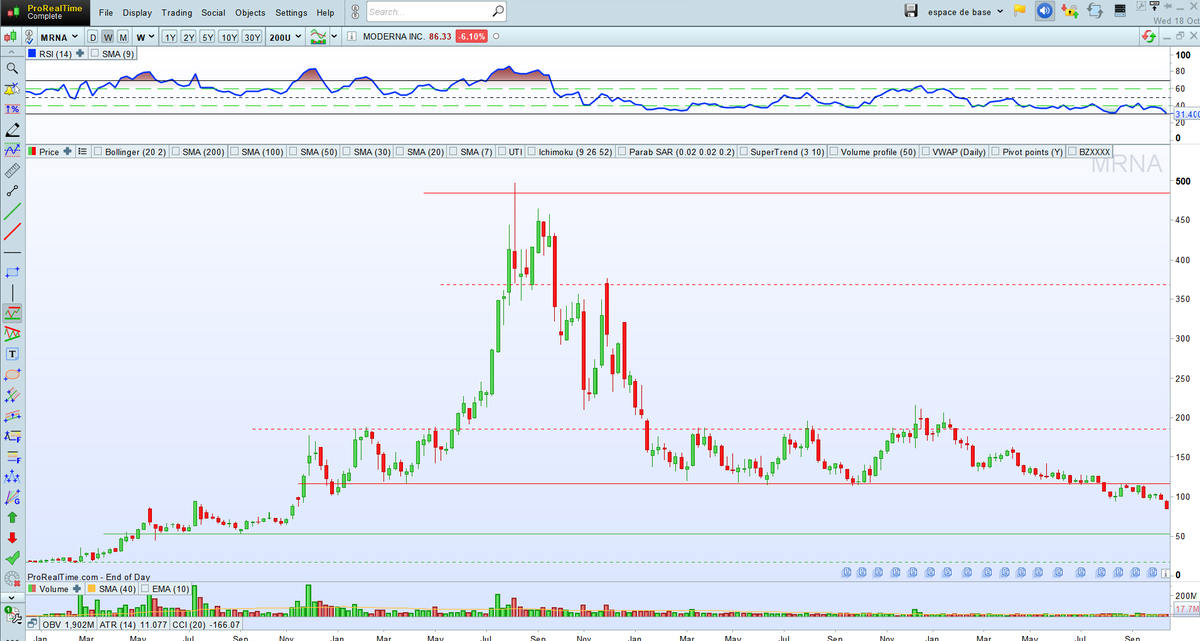Switch to daily timeframe with D button
Screen dimensions: 1200x641
coord(92,37)
